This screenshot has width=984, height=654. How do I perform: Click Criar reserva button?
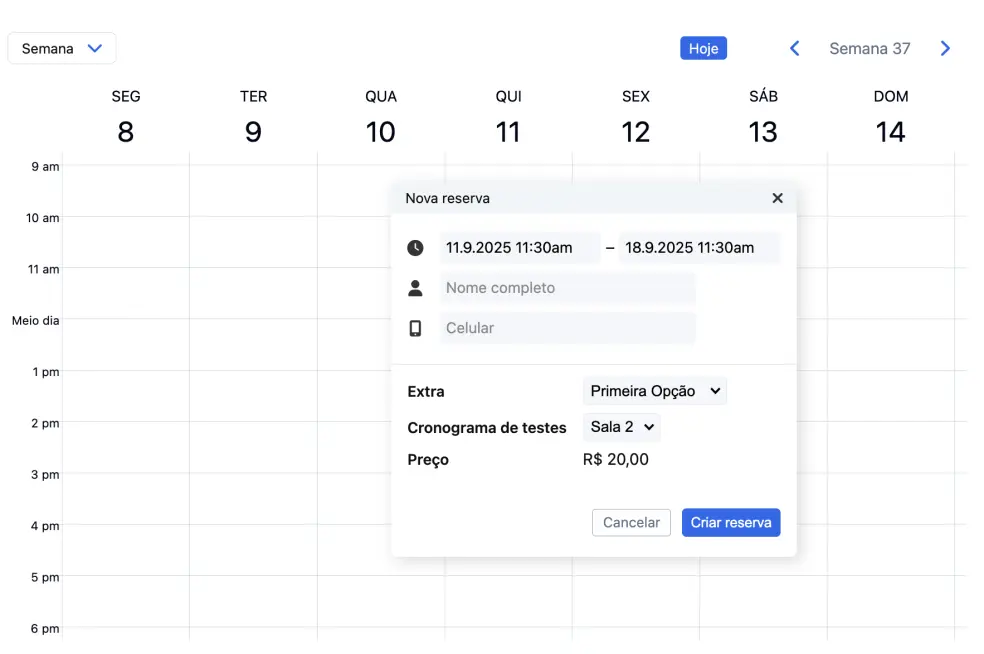click(x=731, y=522)
